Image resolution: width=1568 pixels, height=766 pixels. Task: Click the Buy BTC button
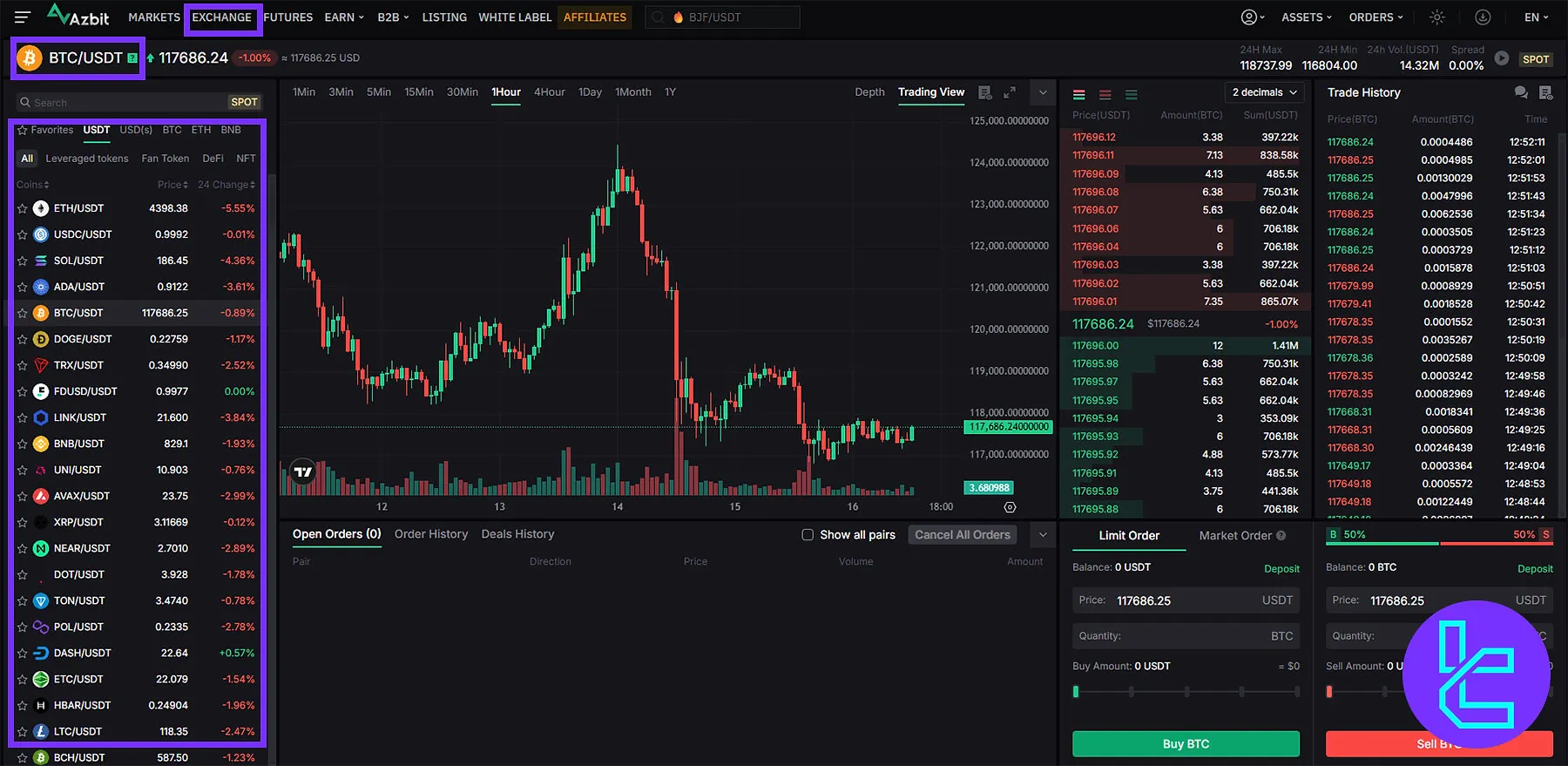pos(1186,744)
